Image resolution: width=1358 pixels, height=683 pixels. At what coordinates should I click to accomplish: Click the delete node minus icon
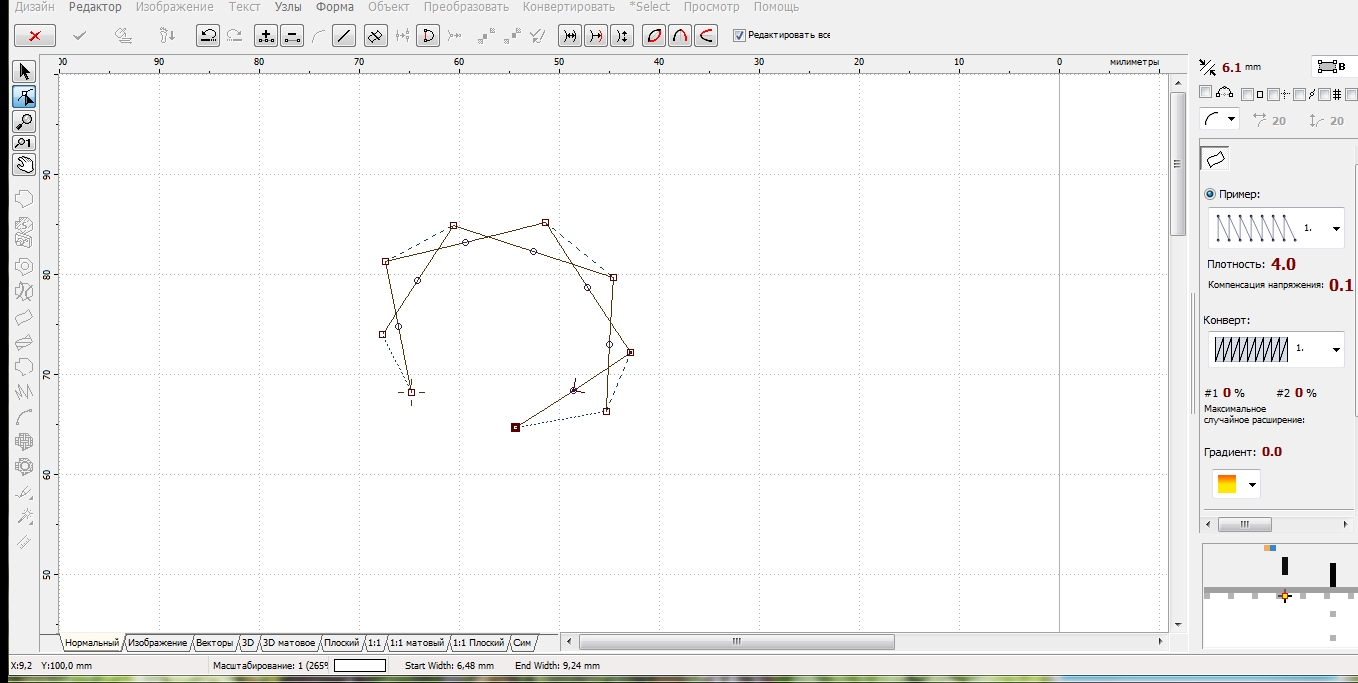coord(291,35)
